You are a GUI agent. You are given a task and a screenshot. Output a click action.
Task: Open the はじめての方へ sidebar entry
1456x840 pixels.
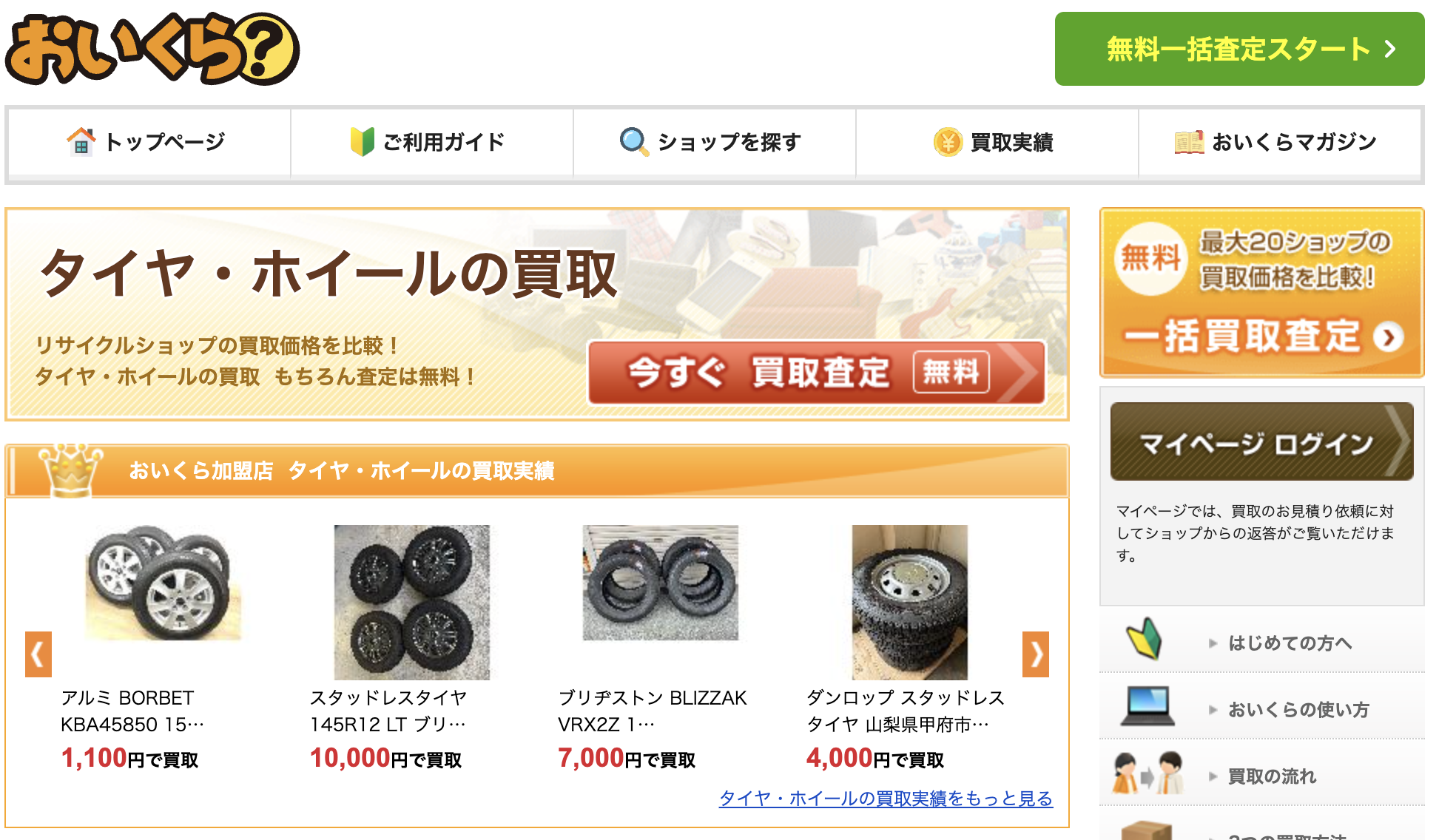click(1290, 643)
